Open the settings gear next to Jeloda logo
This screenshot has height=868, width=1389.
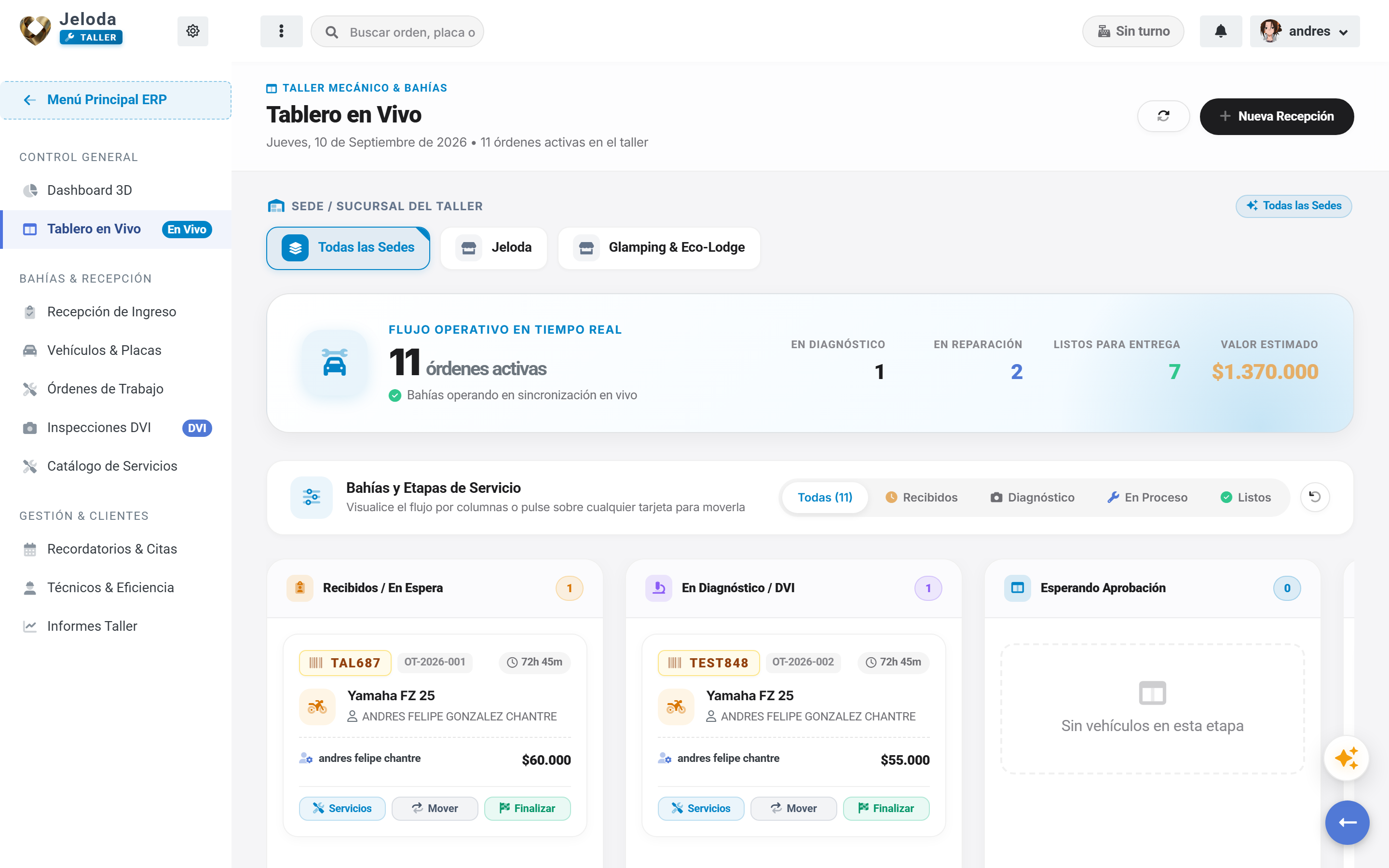pos(193,31)
